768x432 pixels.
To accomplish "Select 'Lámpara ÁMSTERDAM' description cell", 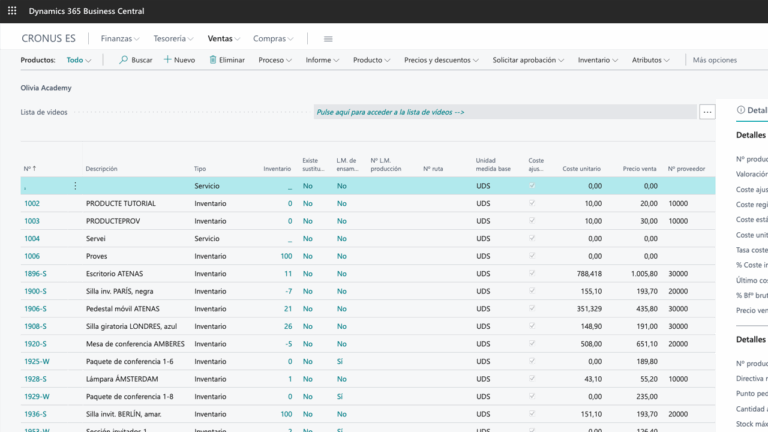I will tap(122, 379).
